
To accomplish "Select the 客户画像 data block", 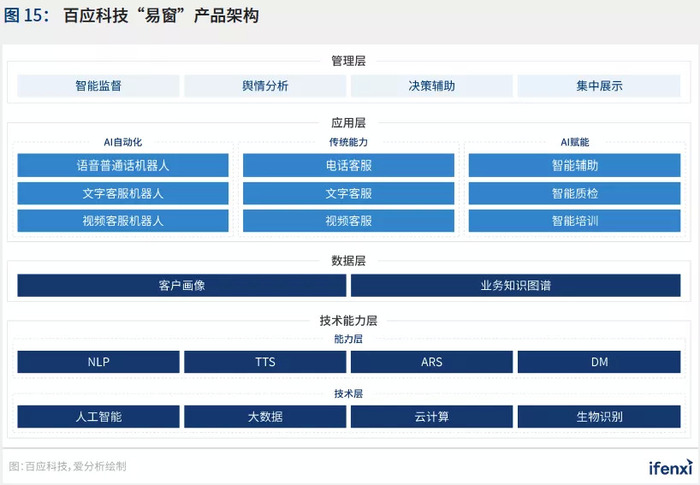I will pyautogui.click(x=182, y=285).
